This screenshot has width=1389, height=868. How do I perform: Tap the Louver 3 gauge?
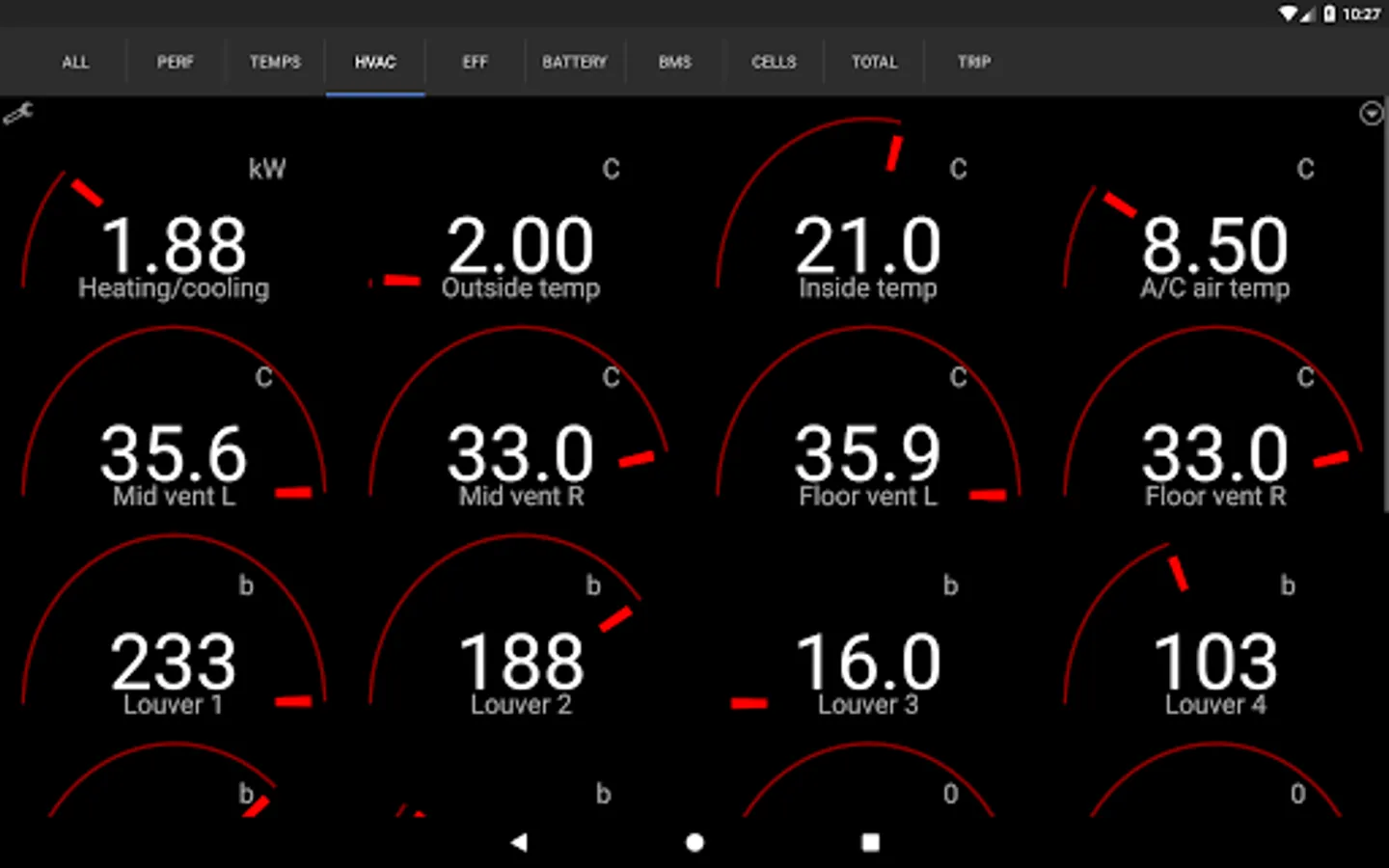coord(867,665)
